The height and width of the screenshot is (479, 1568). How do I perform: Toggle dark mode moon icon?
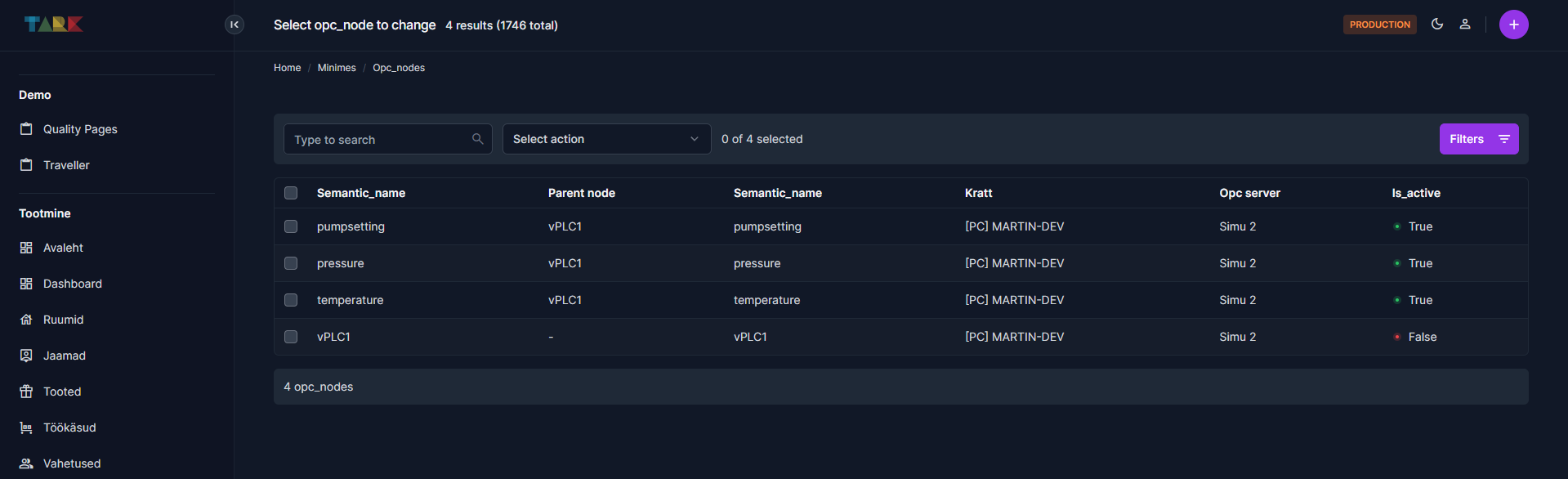click(x=1437, y=25)
